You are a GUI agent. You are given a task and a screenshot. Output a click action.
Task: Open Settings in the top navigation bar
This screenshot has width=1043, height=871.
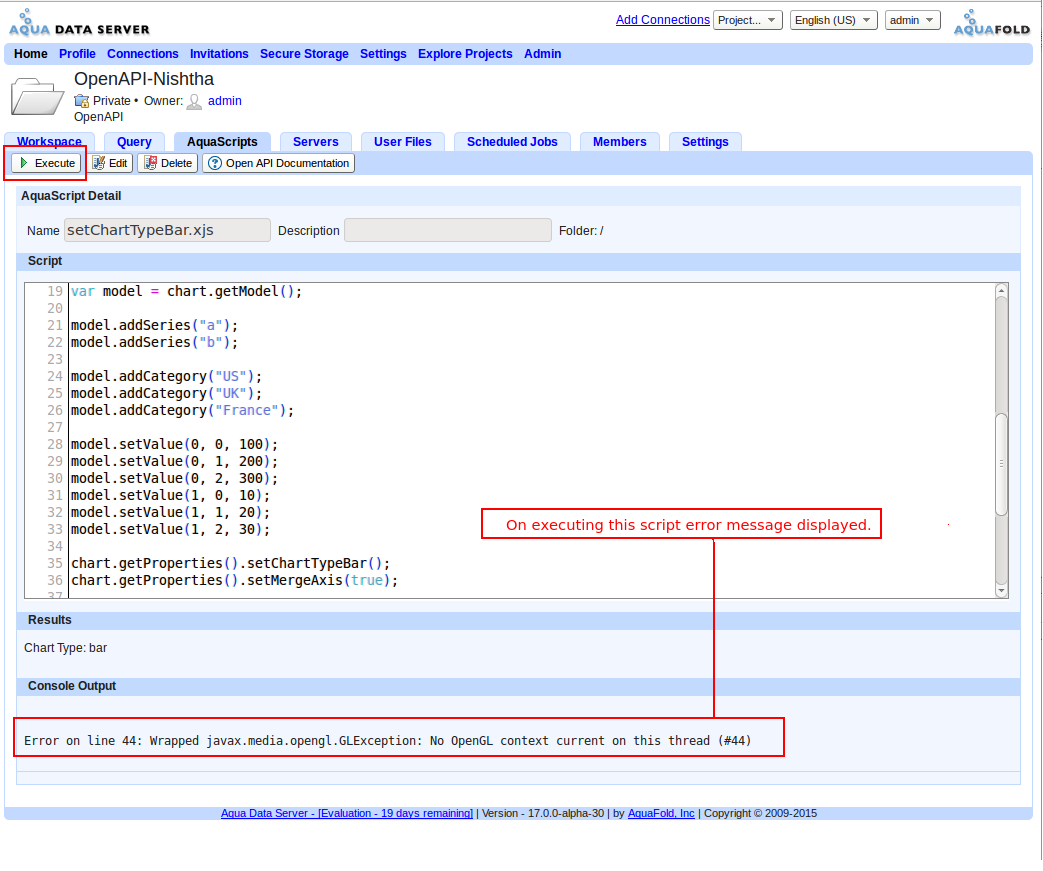coord(383,54)
